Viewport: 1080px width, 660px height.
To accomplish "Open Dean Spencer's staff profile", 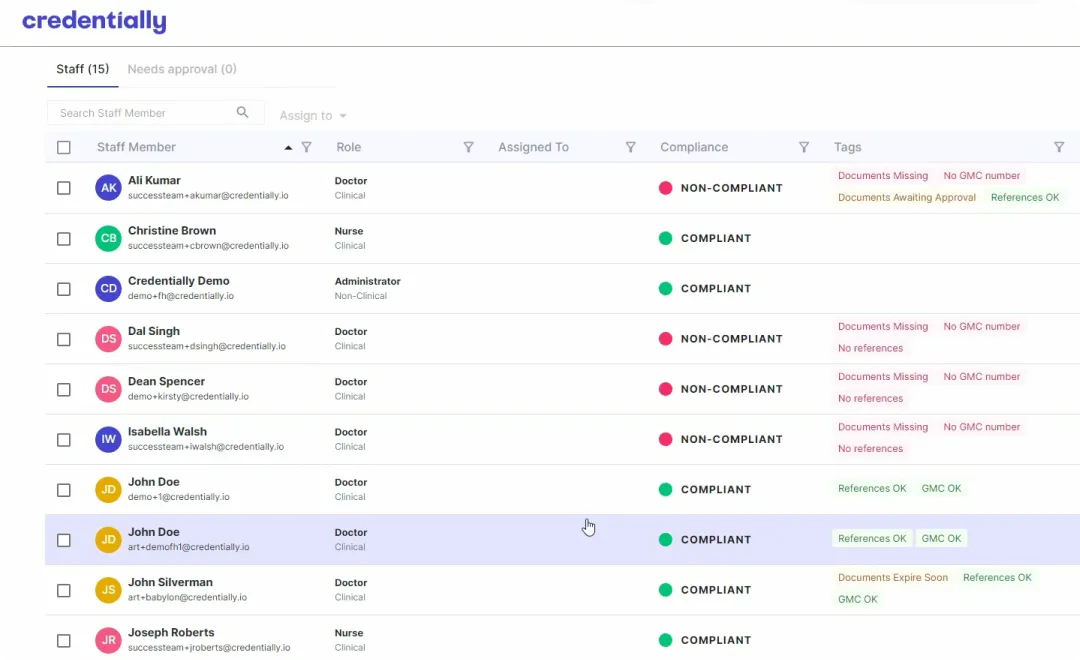I will 166,381.
